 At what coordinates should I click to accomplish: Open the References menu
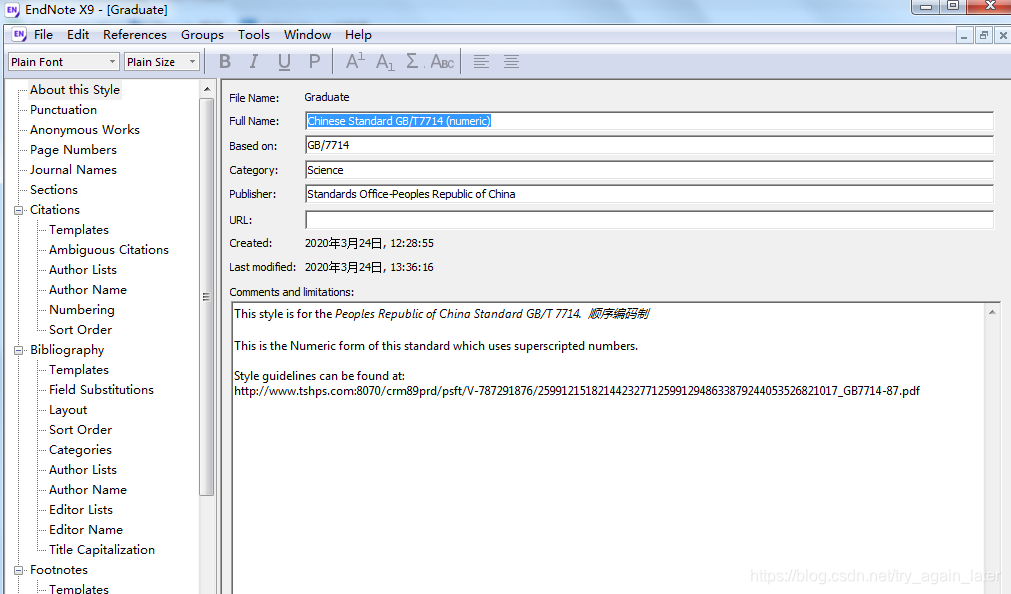135,34
